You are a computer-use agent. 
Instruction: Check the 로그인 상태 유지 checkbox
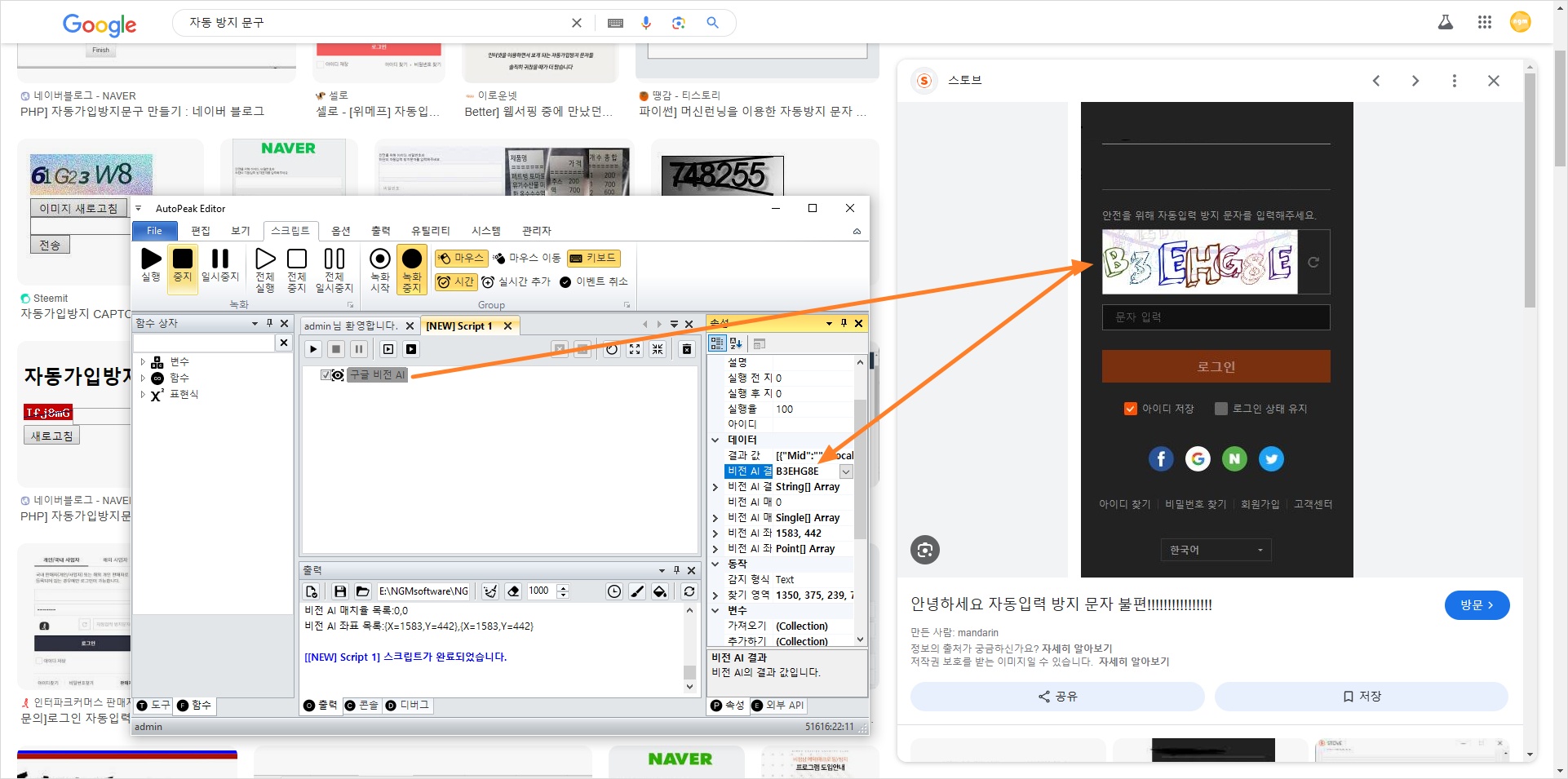click(1220, 409)
